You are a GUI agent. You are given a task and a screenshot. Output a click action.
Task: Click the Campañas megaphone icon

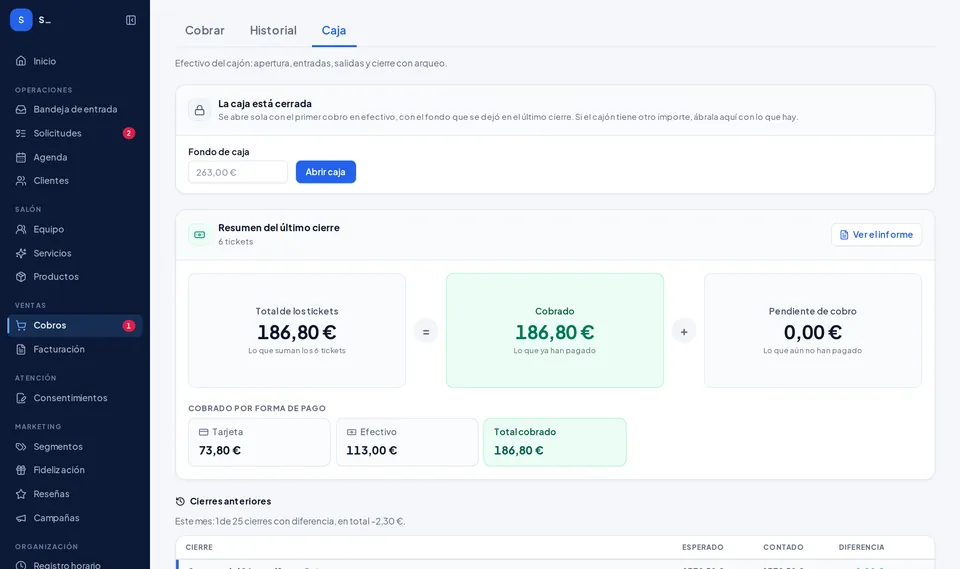click(21, 518)
